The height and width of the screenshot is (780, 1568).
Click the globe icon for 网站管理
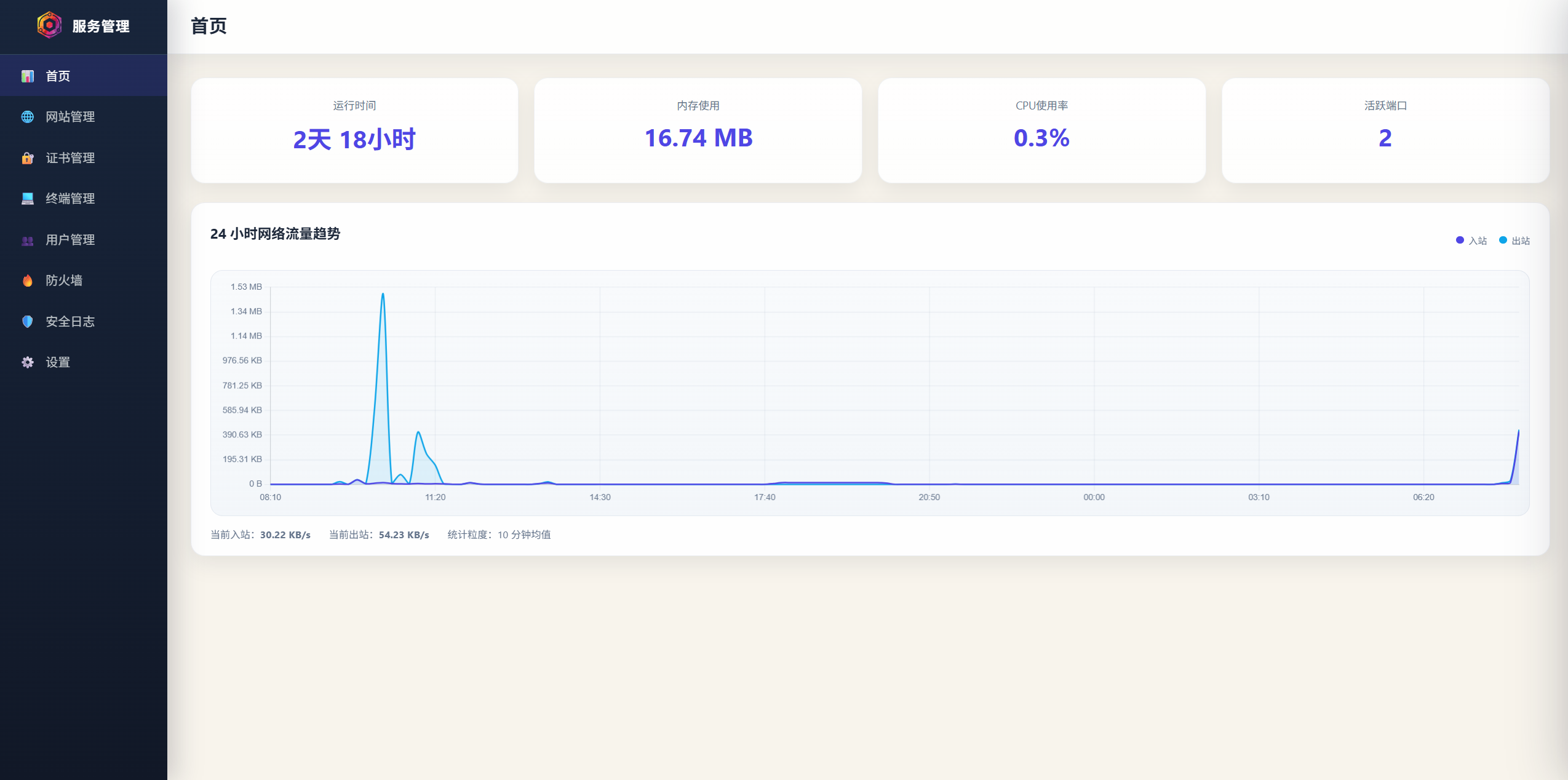28,117
